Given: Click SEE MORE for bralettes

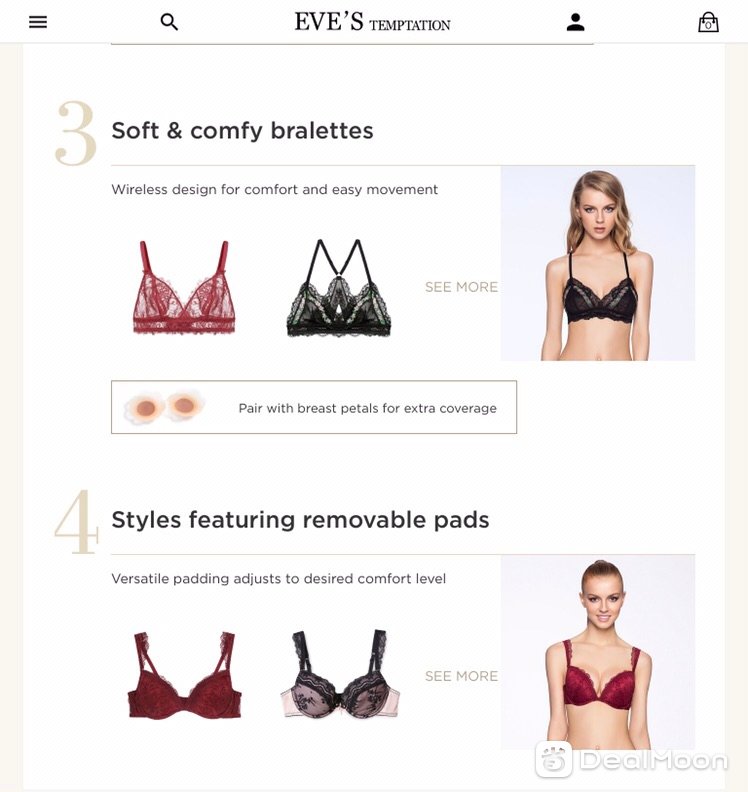Looking at the screenshot, I should click(461, 287).
